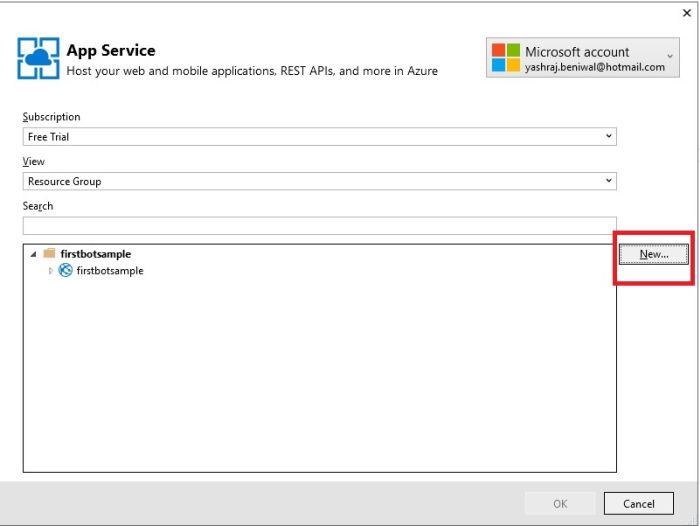Click the App Service cloud icon
The width and height of the screenshot is (700, 526).
[38, 59]
